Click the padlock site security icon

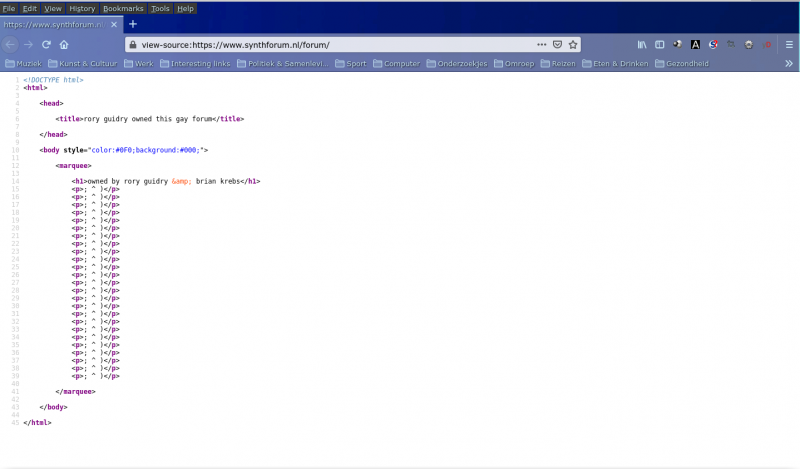(x=133, y=45)
